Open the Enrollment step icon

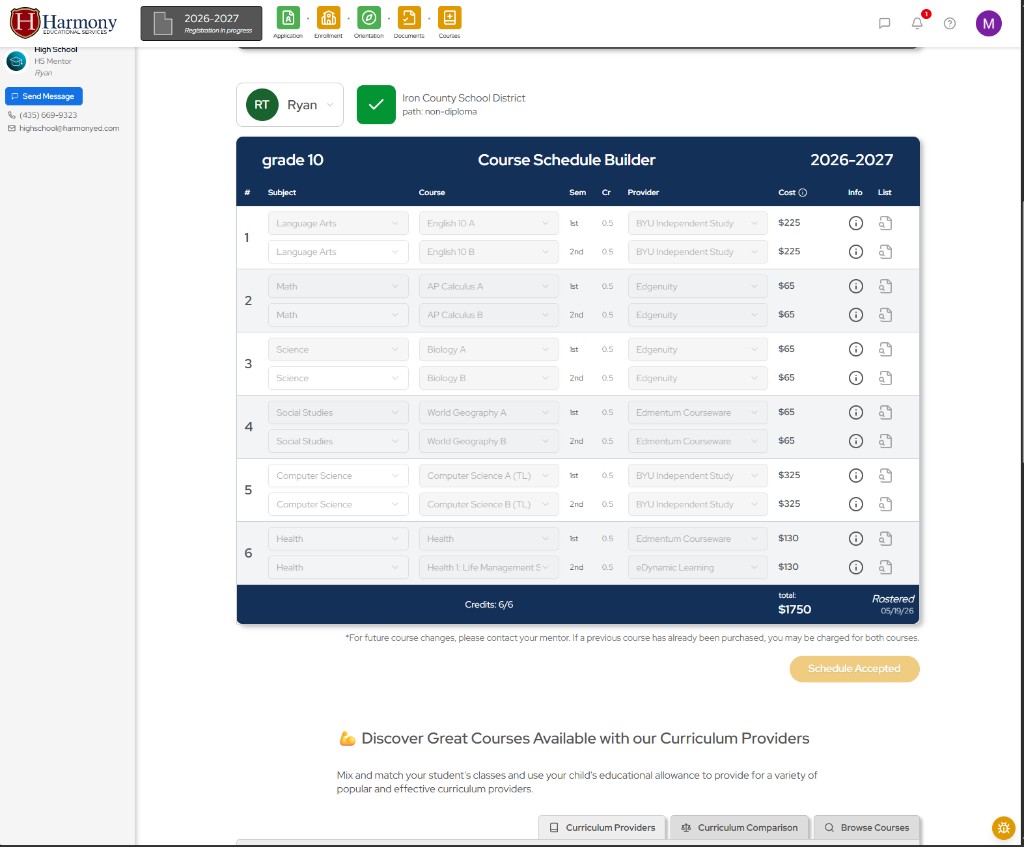pos(328,18)
